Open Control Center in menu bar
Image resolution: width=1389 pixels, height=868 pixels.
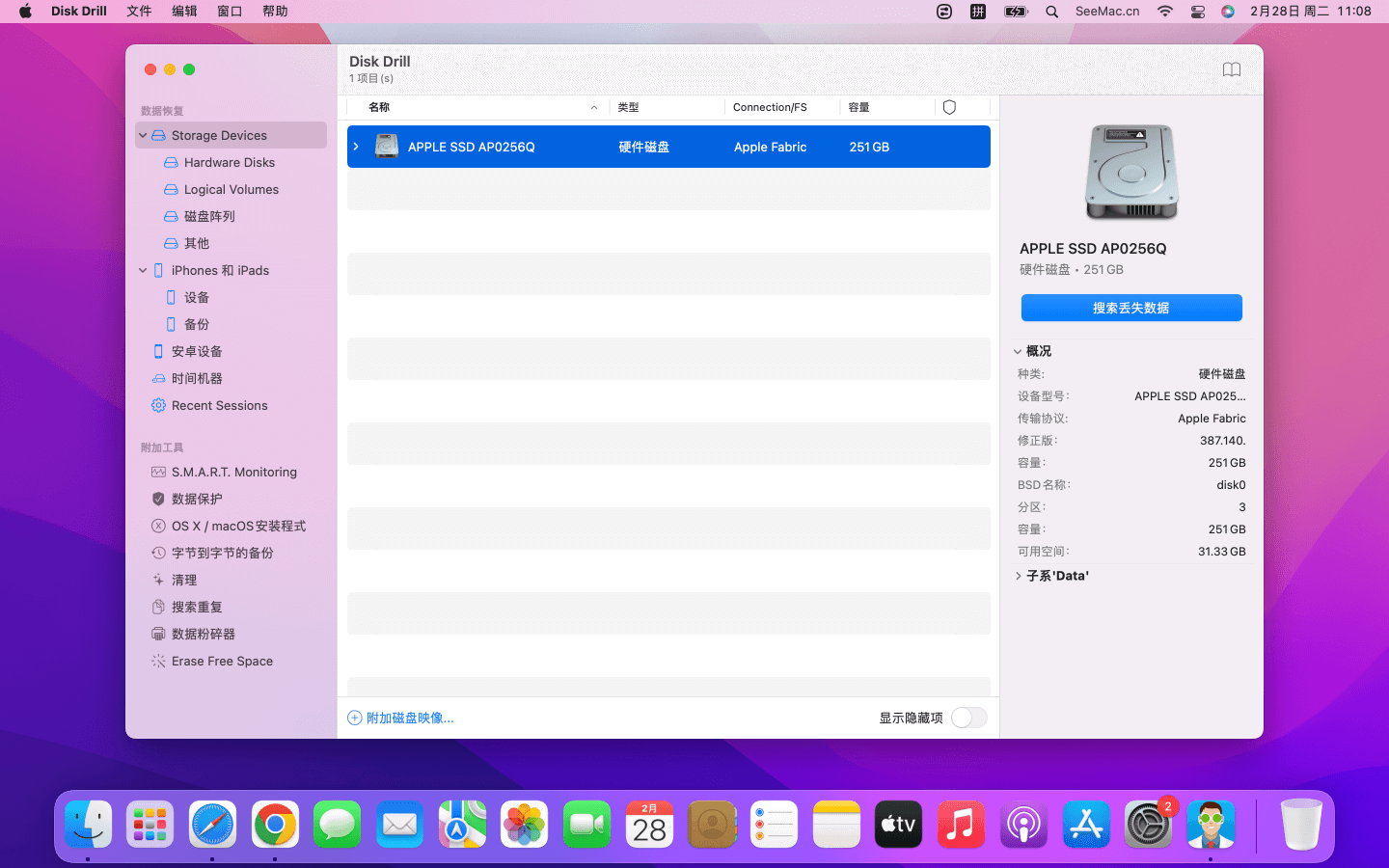click(x=1197, y=12)
